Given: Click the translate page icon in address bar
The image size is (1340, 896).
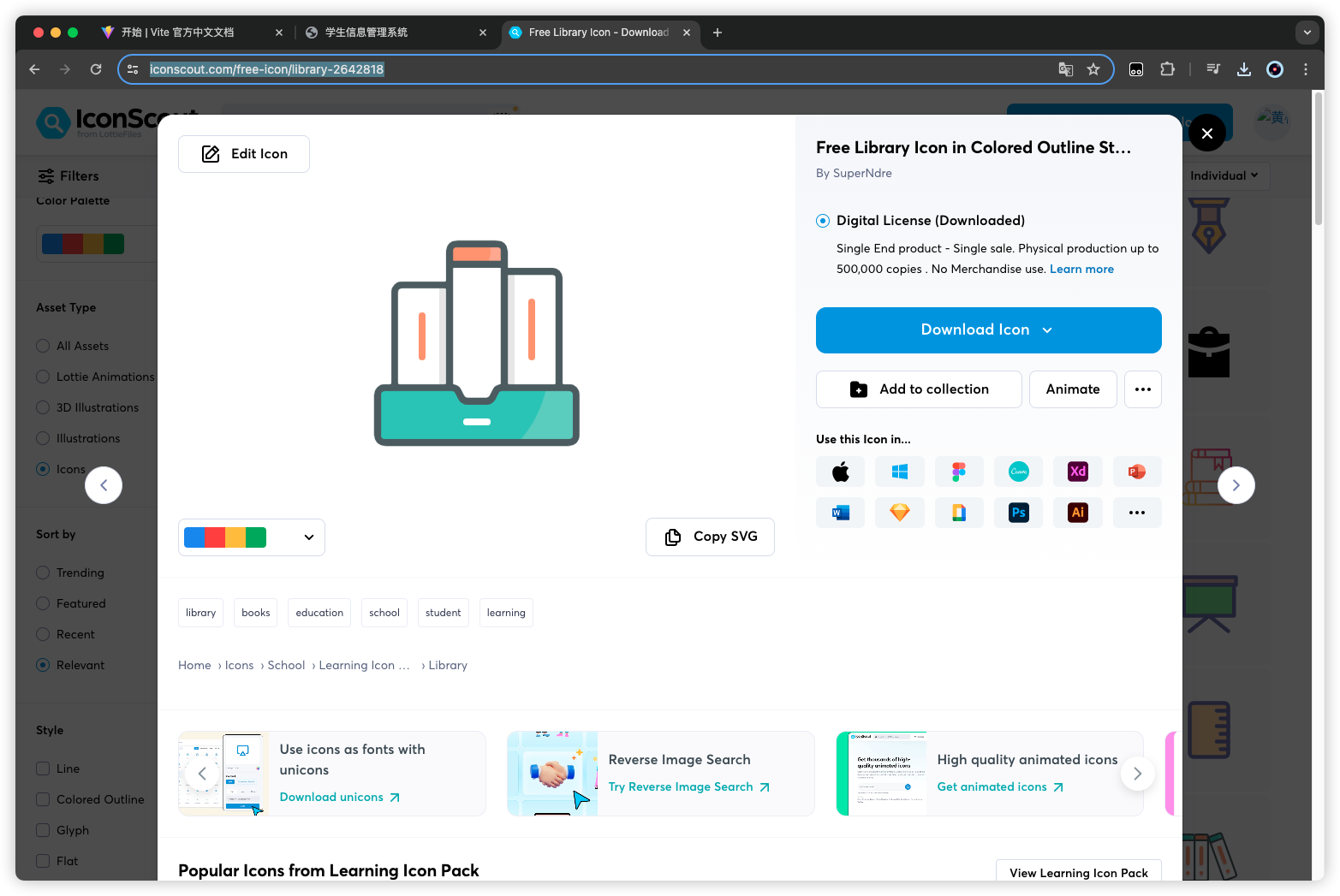Looking at the screenshot, I should click(1066, 69).
